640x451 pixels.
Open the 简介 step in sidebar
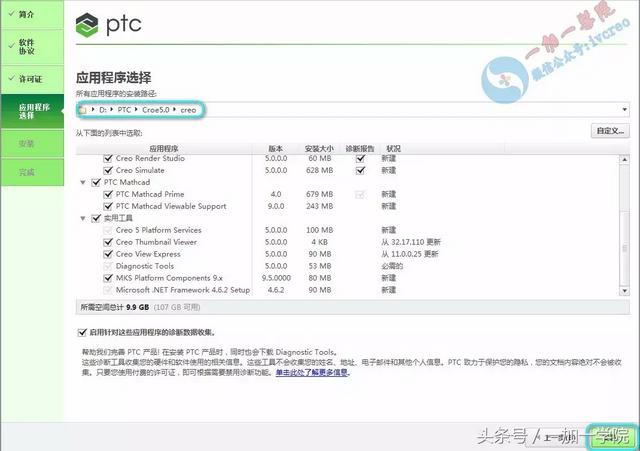32,14
